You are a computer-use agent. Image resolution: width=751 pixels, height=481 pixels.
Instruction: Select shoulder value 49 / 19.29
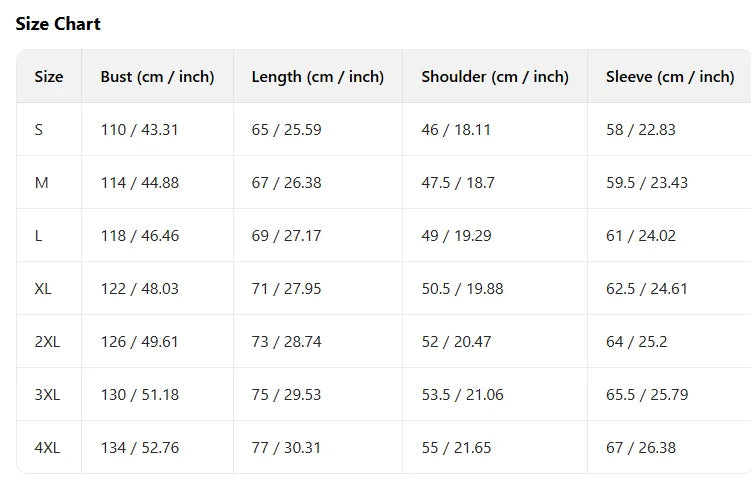pos(456,236)
